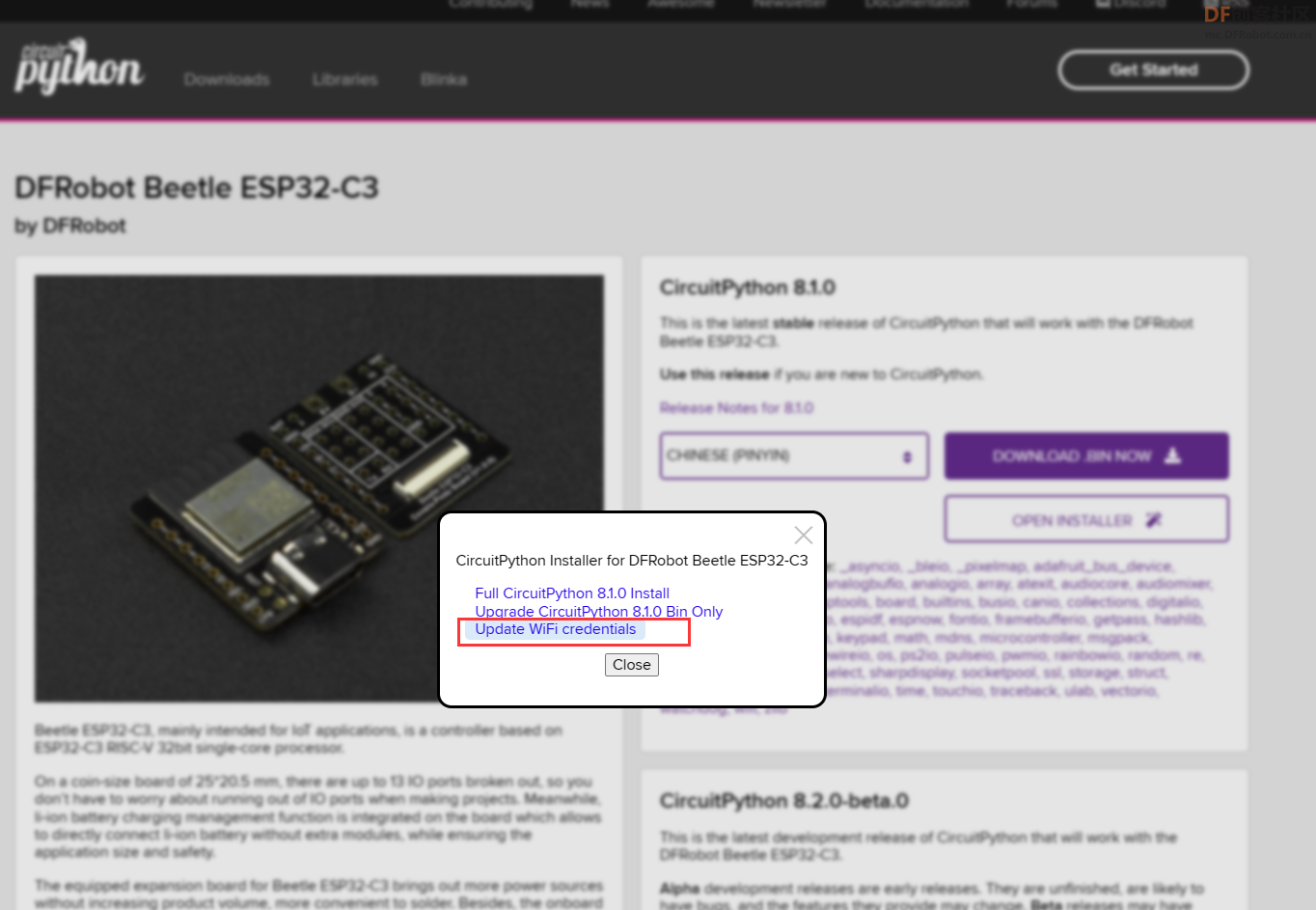Open the framebufferio module link
The image size is (1316, 910).
(x=1040, y=620)
